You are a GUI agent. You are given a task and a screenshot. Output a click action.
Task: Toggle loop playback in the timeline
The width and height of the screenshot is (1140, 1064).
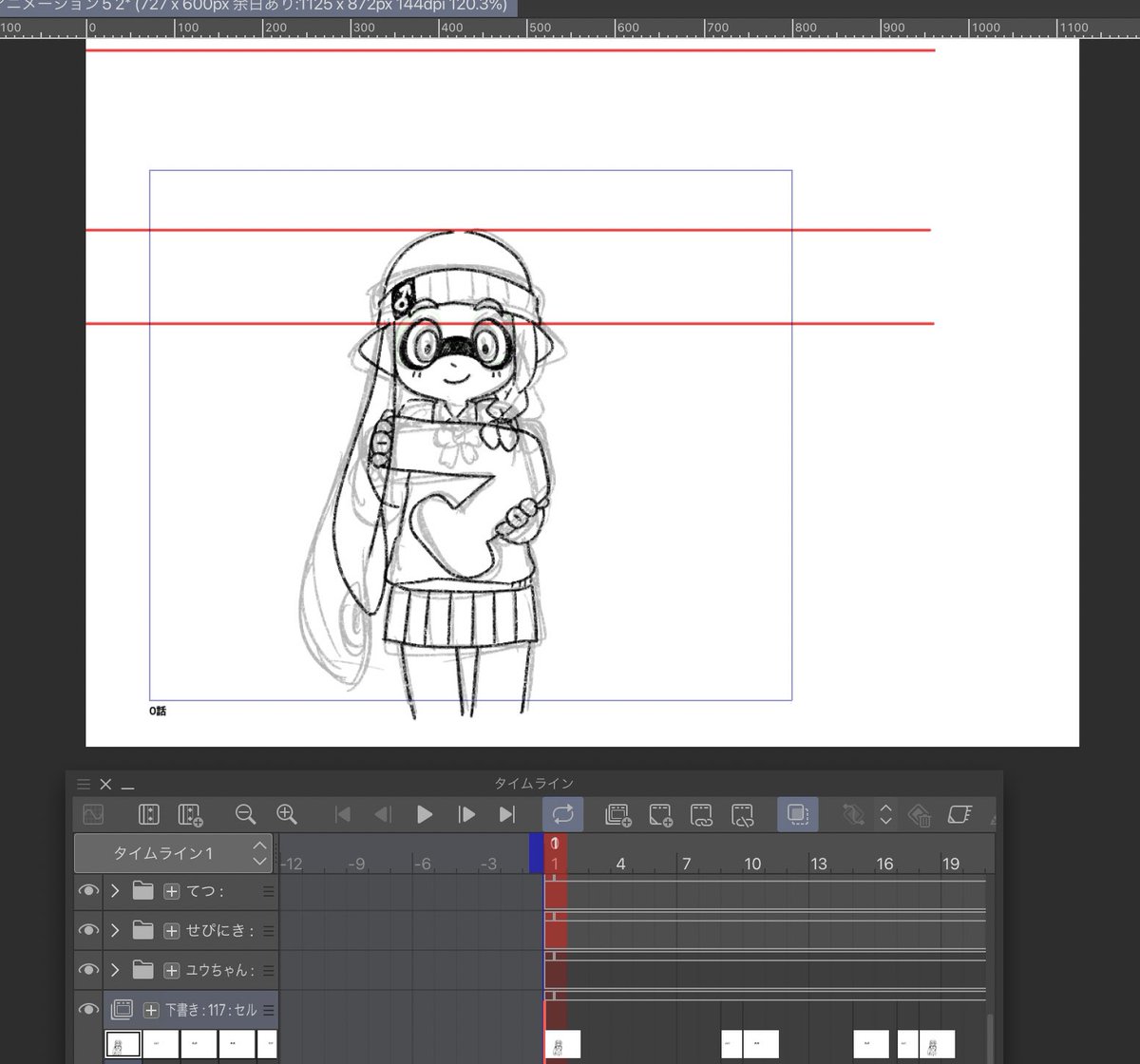click(562, 814)
